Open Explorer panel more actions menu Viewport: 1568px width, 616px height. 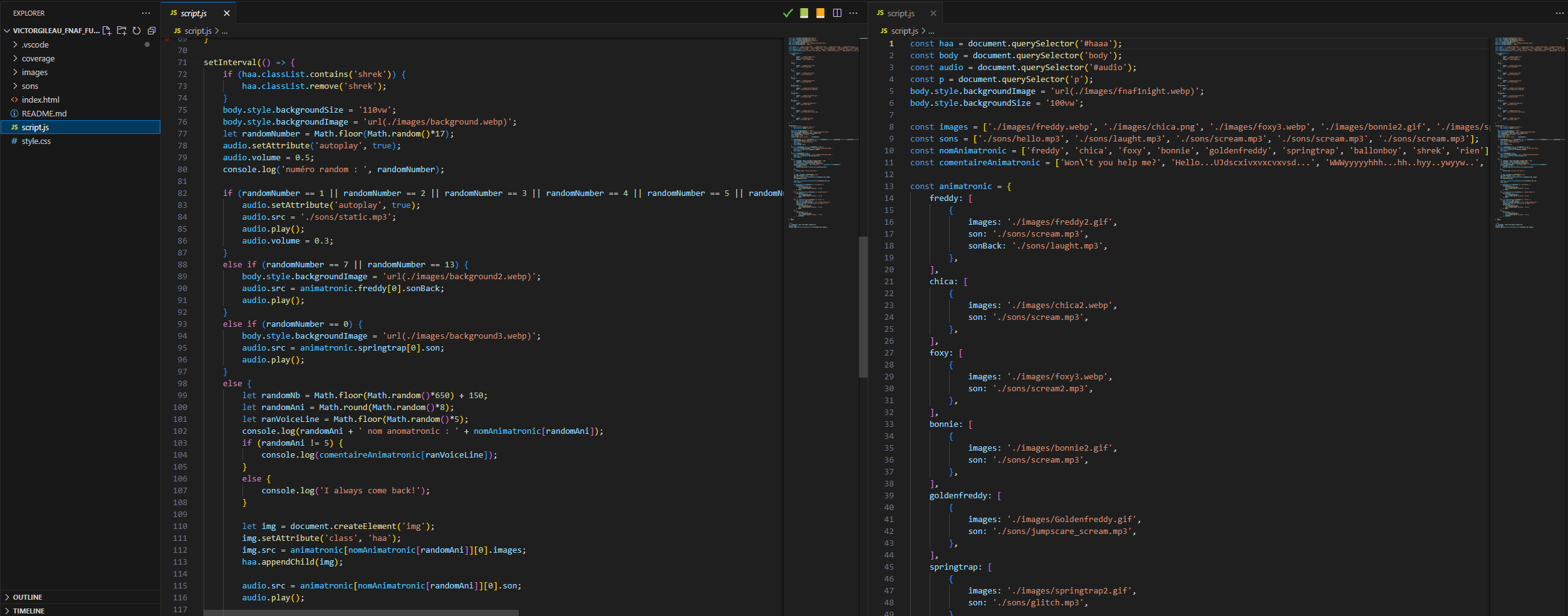point(146,13)
